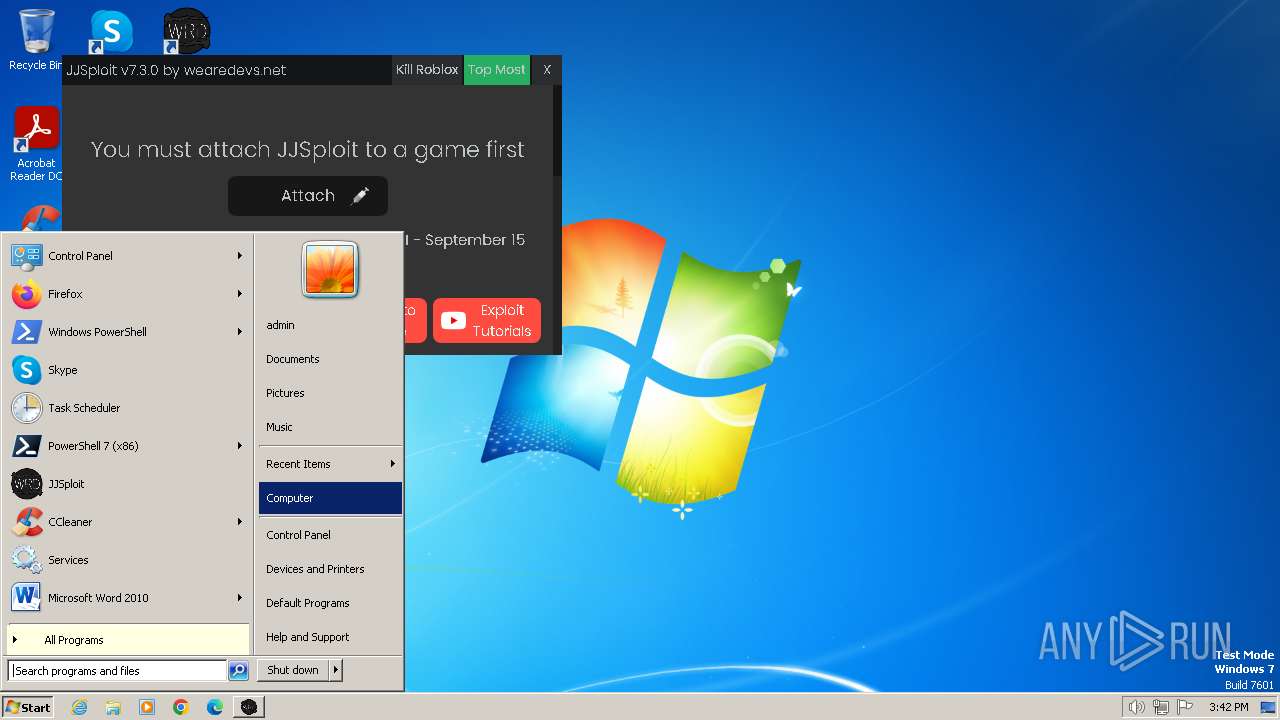Open Acrobat Reader DC desktop icon
1280x720 pixels.
[37, 143]
